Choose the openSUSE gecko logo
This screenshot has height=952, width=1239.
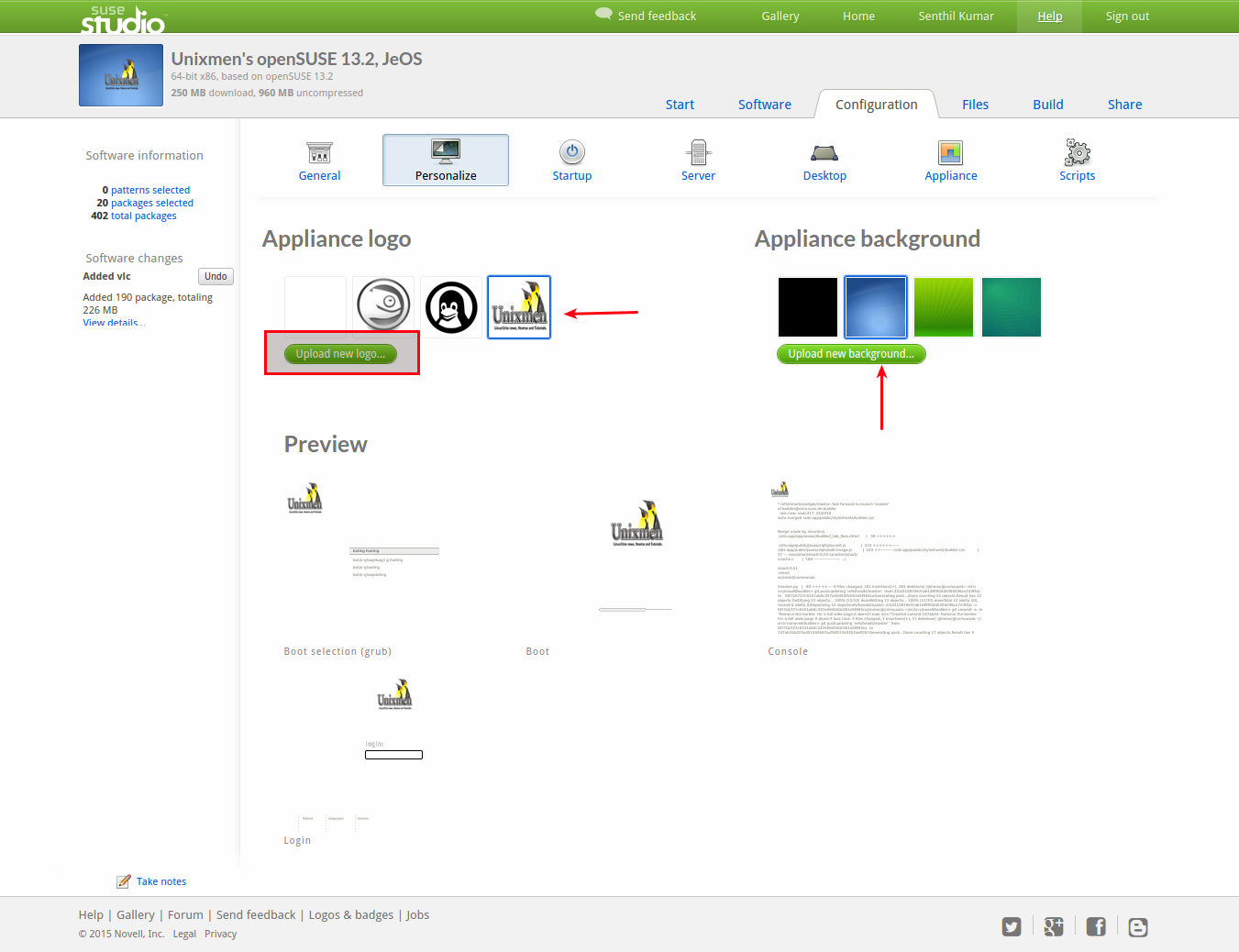[383, 307]
